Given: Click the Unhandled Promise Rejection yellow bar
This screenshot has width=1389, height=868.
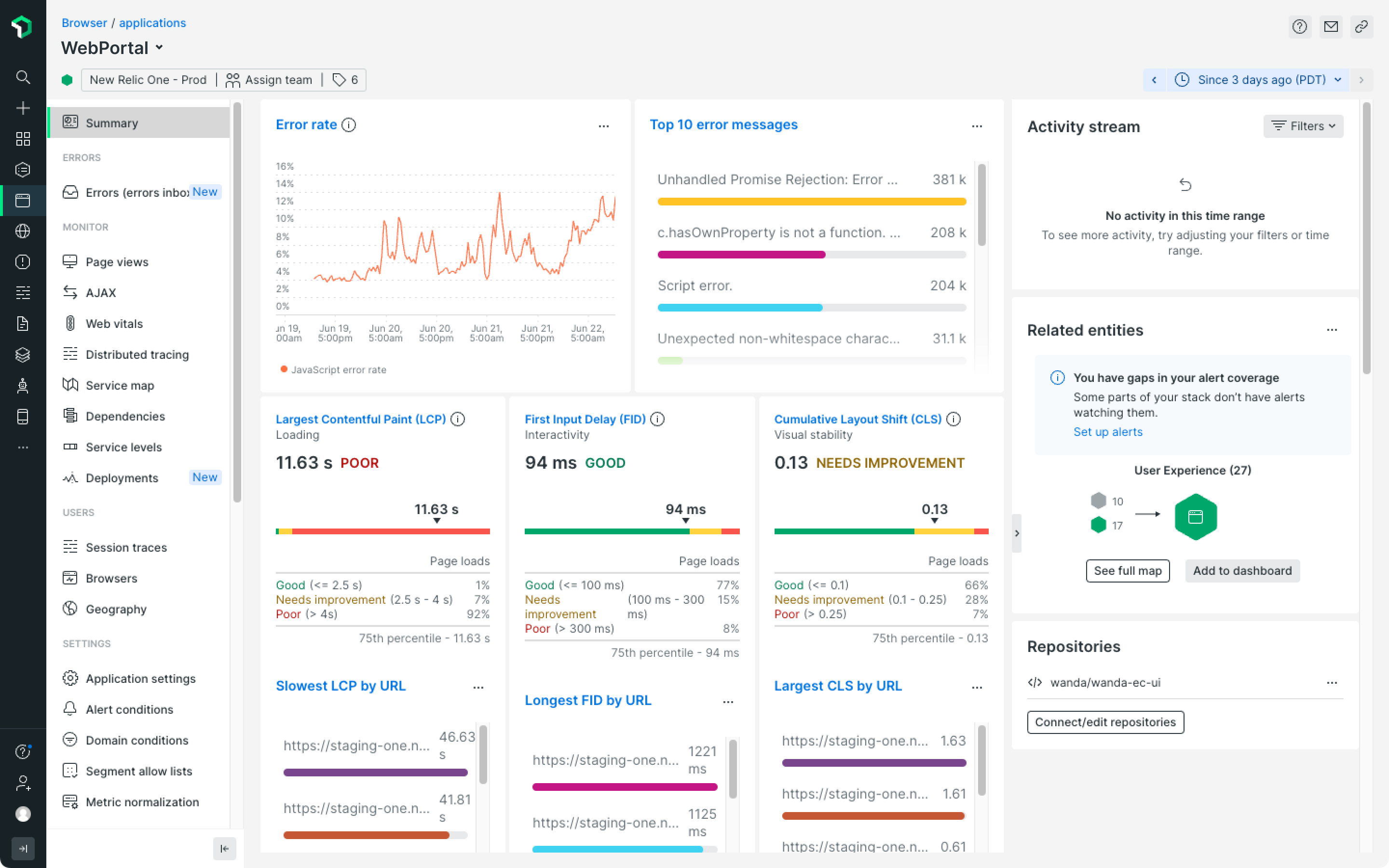Looking at the screenshot, I should click(x=812, y=202).
